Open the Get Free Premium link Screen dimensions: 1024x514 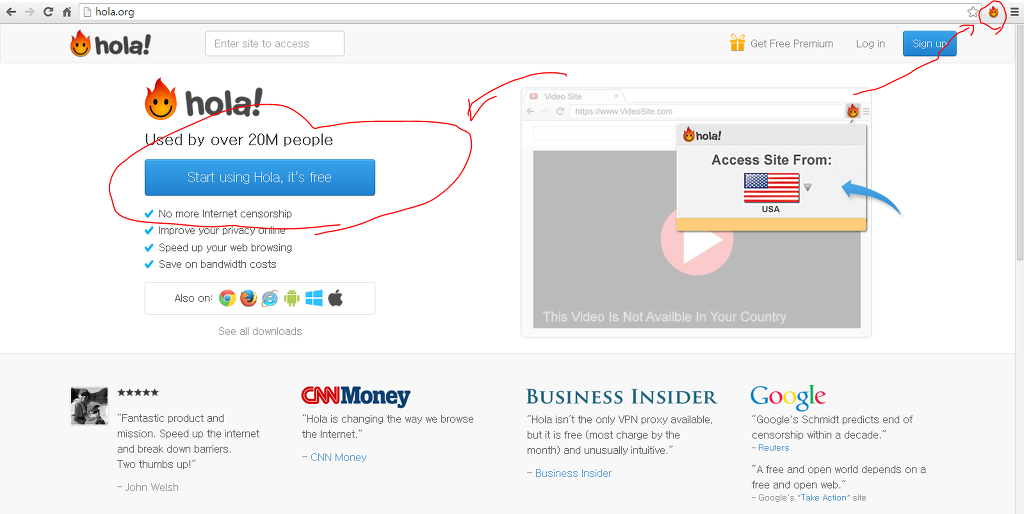click(x=792, y=44)
